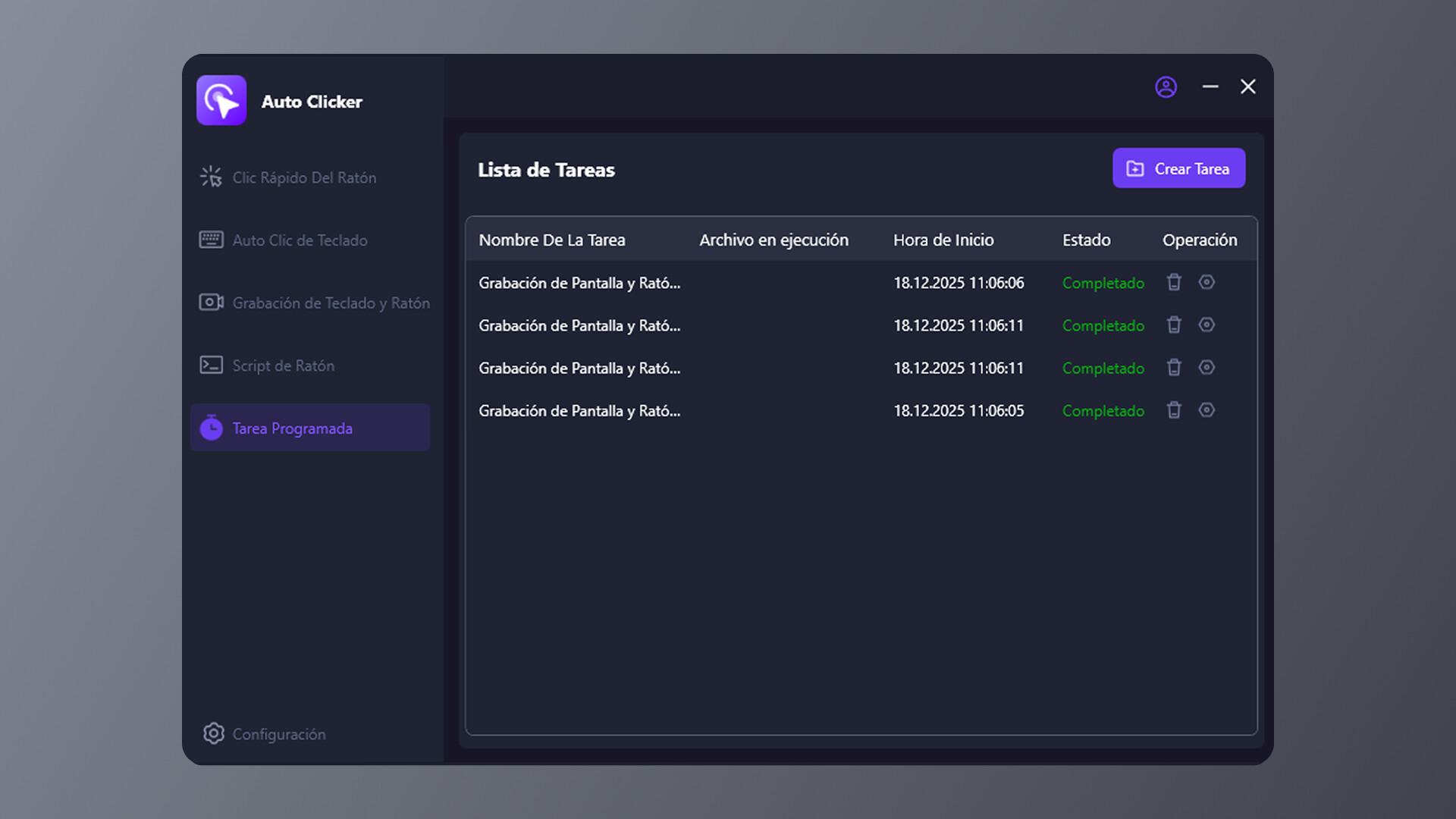Click eye icon on second task row
Image resolution: width=1456 pixels, height=819 pixels.
[x=1207, y=325]
